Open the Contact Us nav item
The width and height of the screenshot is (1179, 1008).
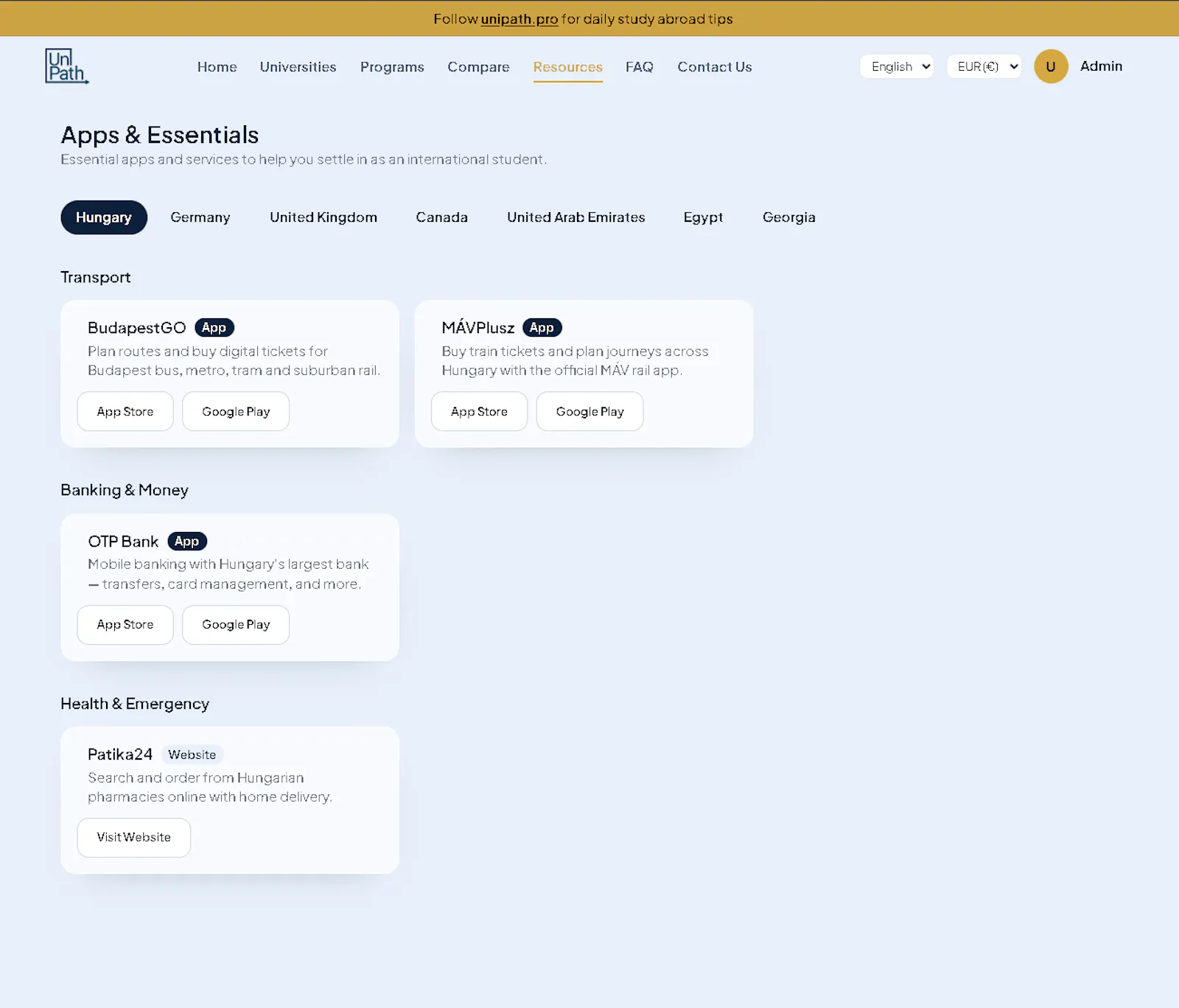point(715,67)
